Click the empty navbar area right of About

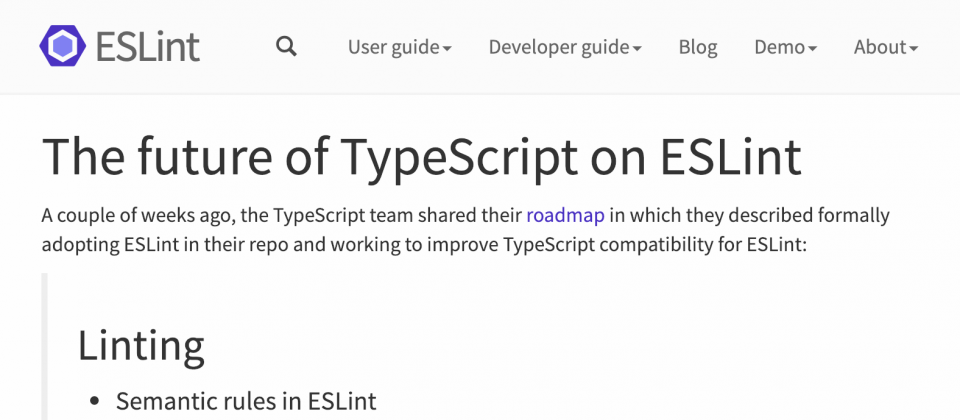click(940, 47)
